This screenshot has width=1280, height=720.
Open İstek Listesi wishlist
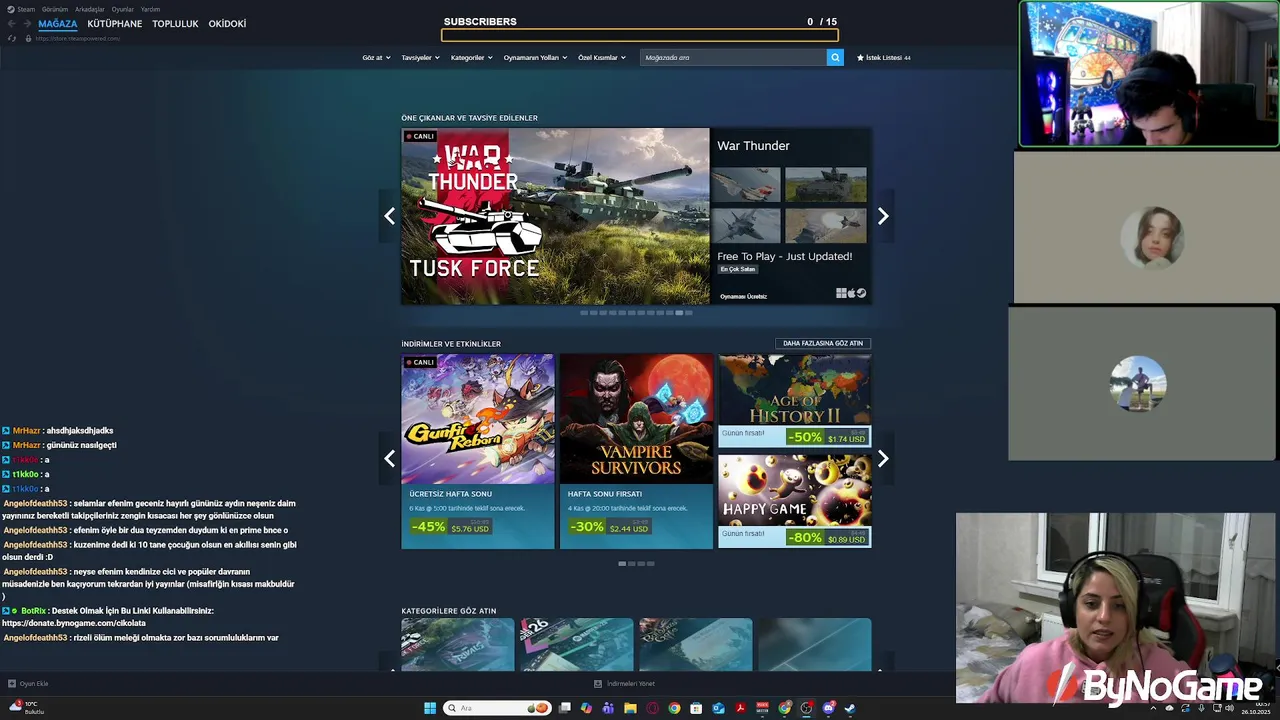(884, 57)
